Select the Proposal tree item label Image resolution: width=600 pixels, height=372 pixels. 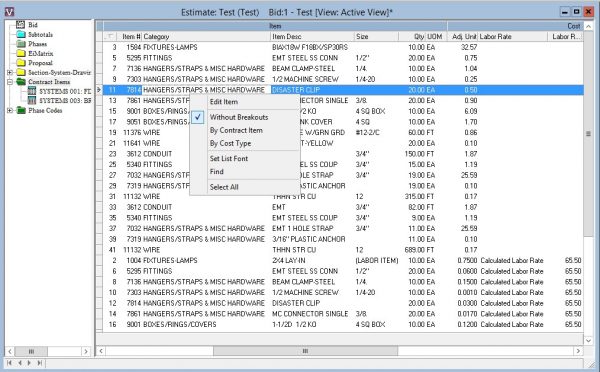(40, 63)
